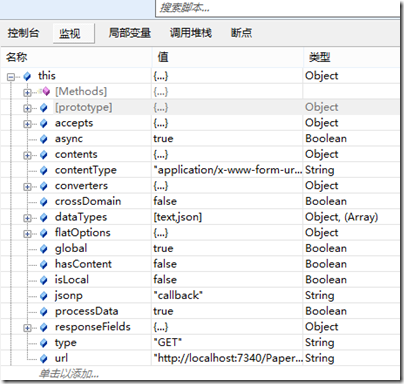Click the blue icon beside url
404x384 pixels.
pos(44,358)
